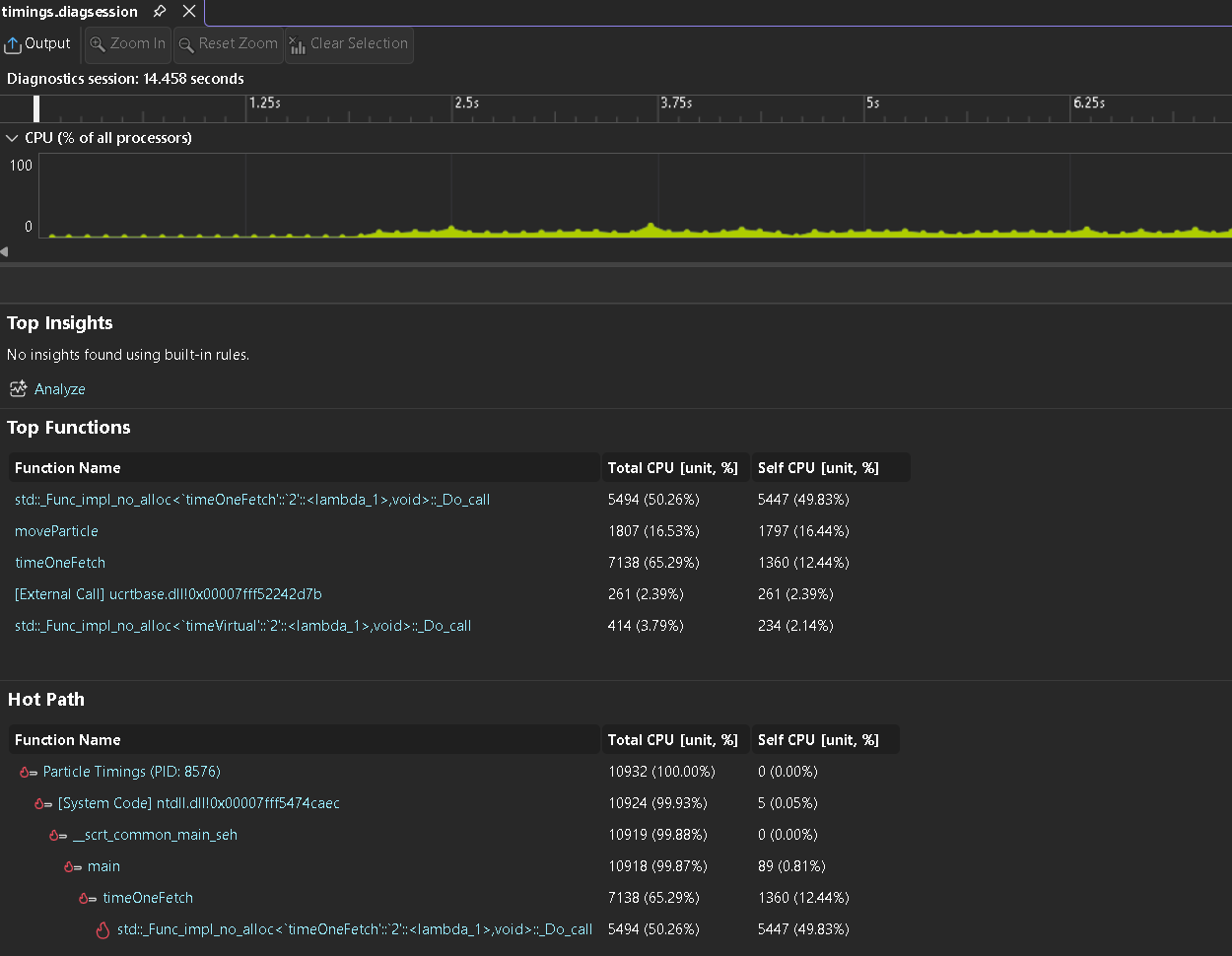
Task: Select timeOneFetch in the Hot Path tree
Action: (148, 898)
